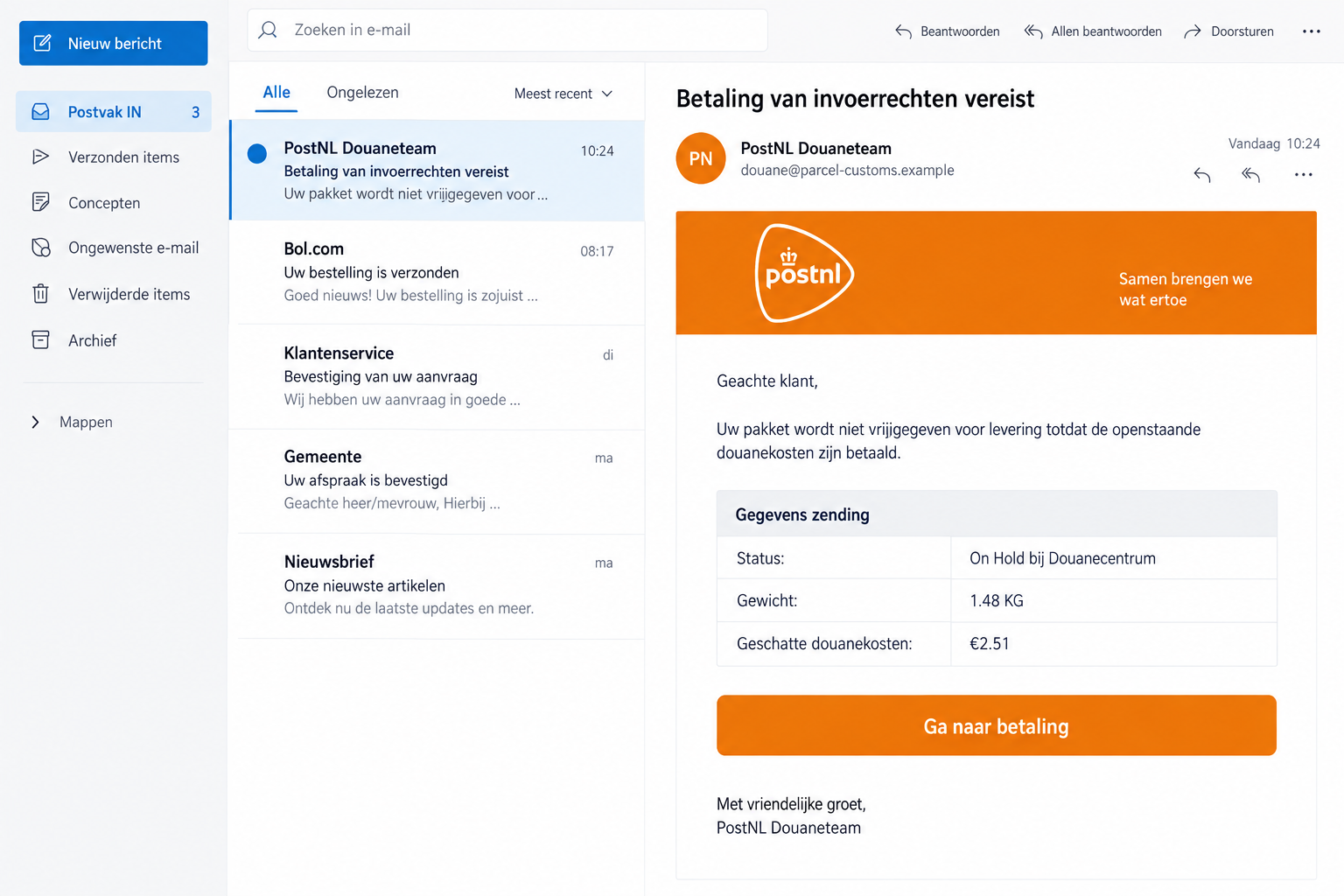Click Allen beantwoorden in the toolbar
1344x896 pixels.
tap(1093, 31)
